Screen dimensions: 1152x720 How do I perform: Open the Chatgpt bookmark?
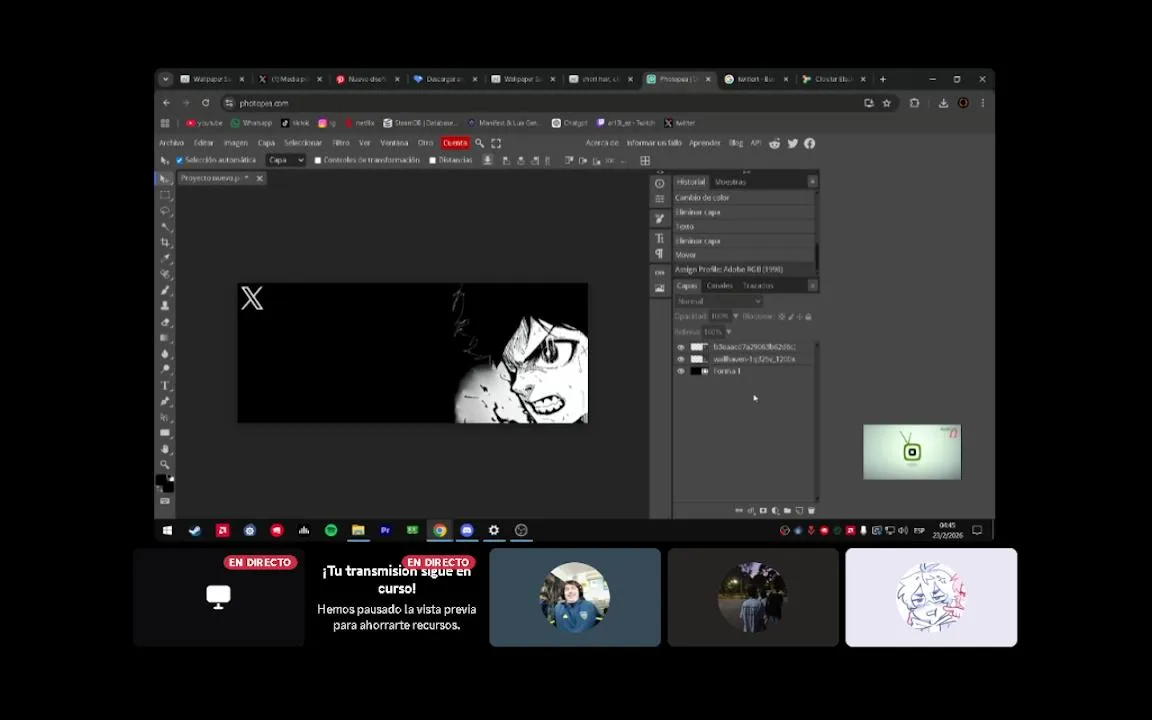click(x=569, y=123)
